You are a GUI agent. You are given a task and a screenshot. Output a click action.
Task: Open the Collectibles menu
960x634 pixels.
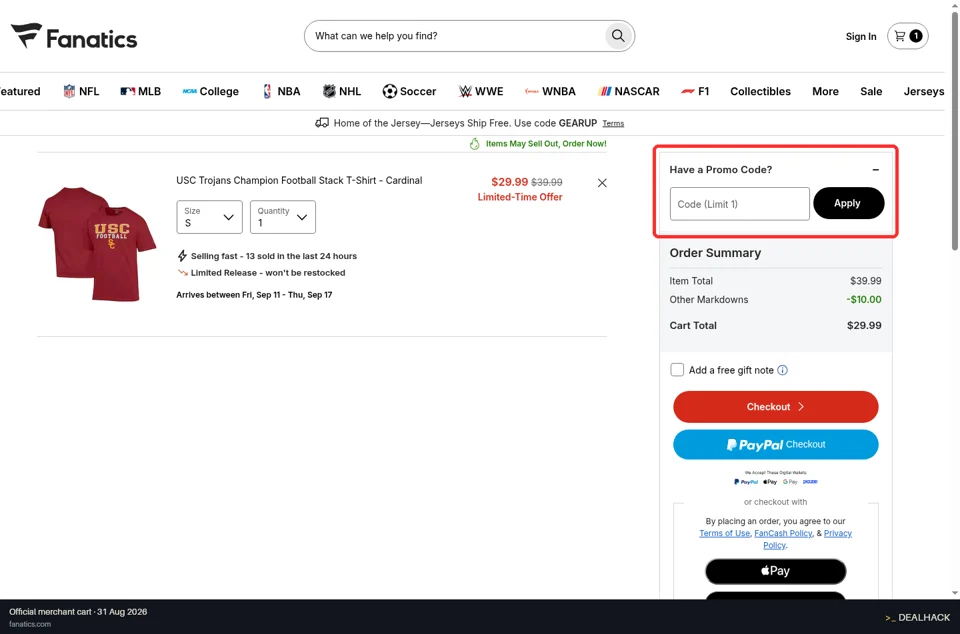pyautogui.click(x=760, y=91)
